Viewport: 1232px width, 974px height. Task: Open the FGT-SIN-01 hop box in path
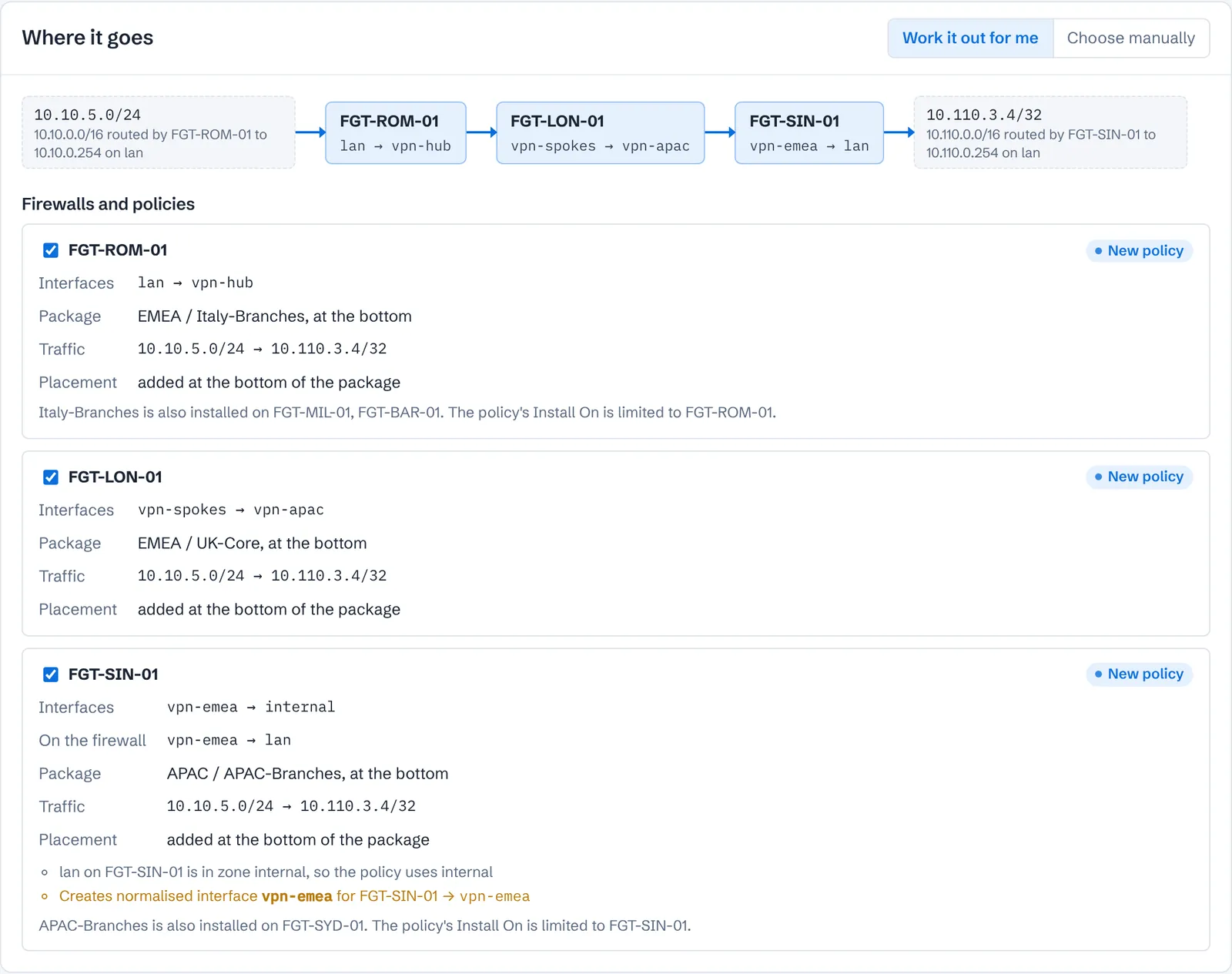pos(809,132)
